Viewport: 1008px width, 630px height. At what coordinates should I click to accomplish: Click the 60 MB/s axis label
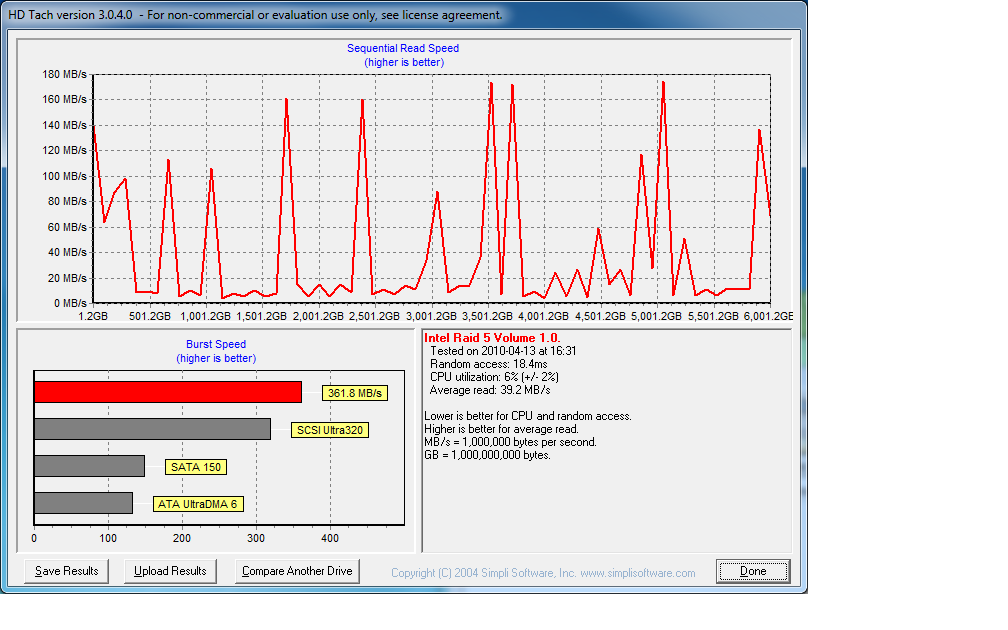pyautogui.click(x=68, y=228)
